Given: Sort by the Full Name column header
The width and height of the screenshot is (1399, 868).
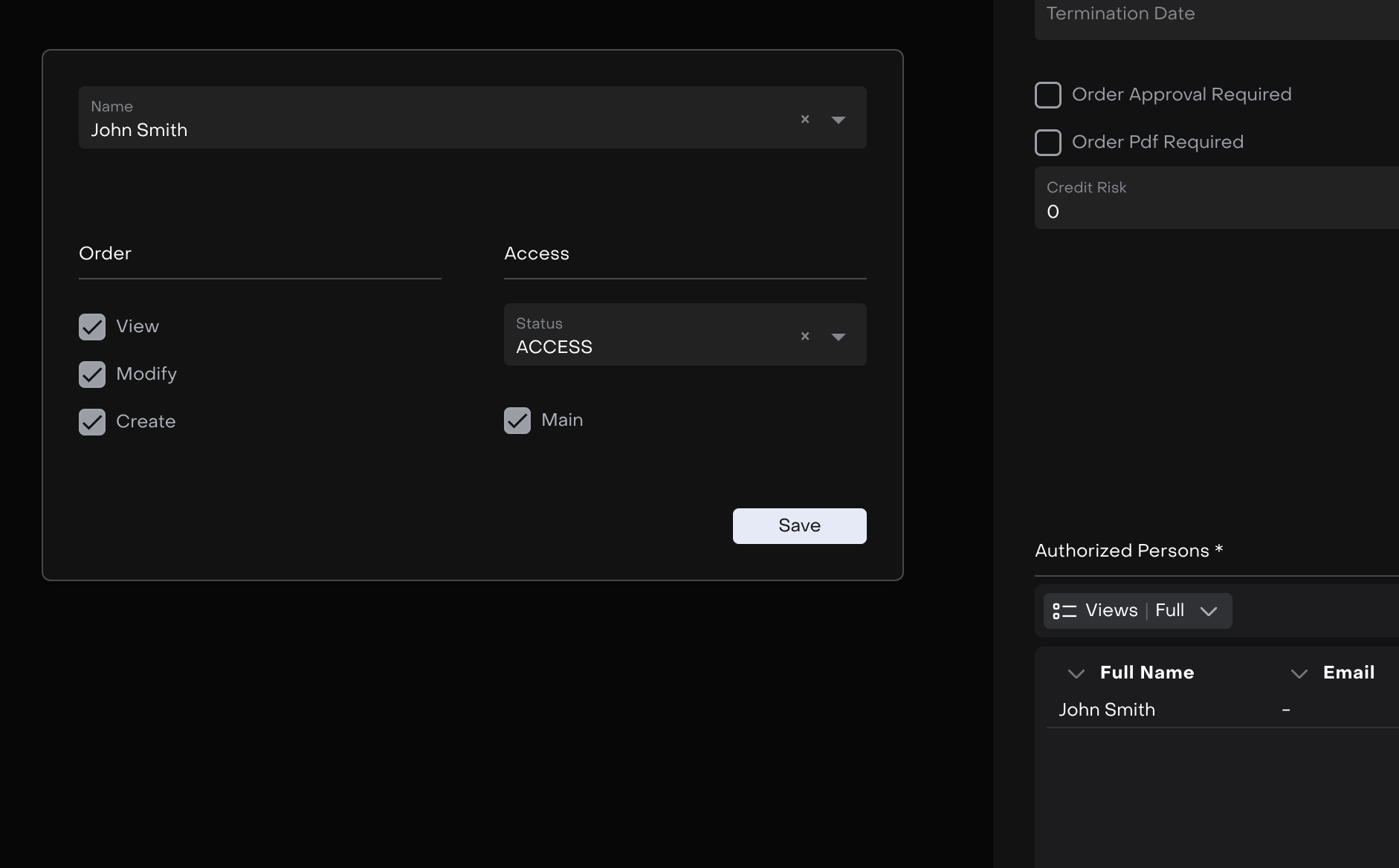Looking at the screenshot, I should point(1147,673).
